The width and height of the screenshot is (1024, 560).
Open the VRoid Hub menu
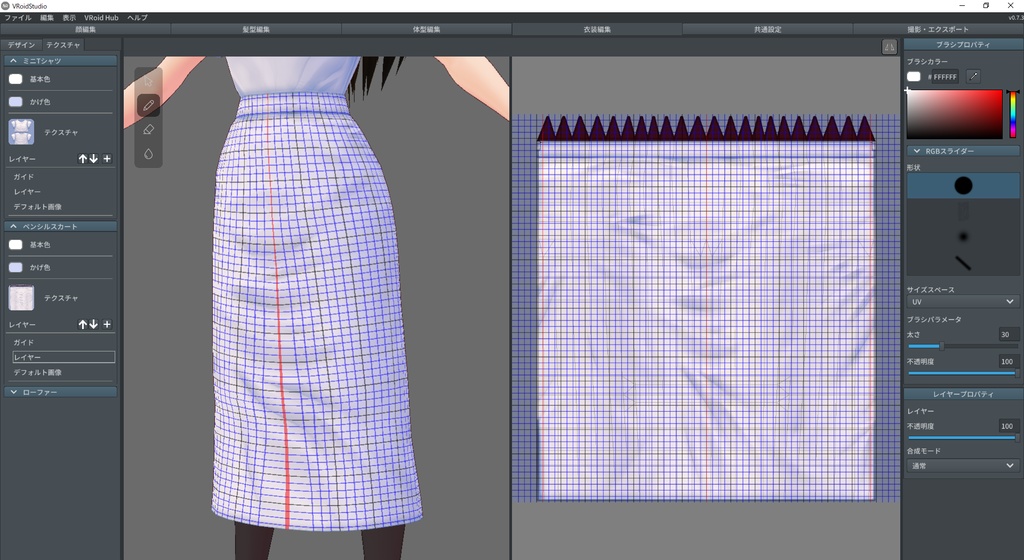click(101, 18)
